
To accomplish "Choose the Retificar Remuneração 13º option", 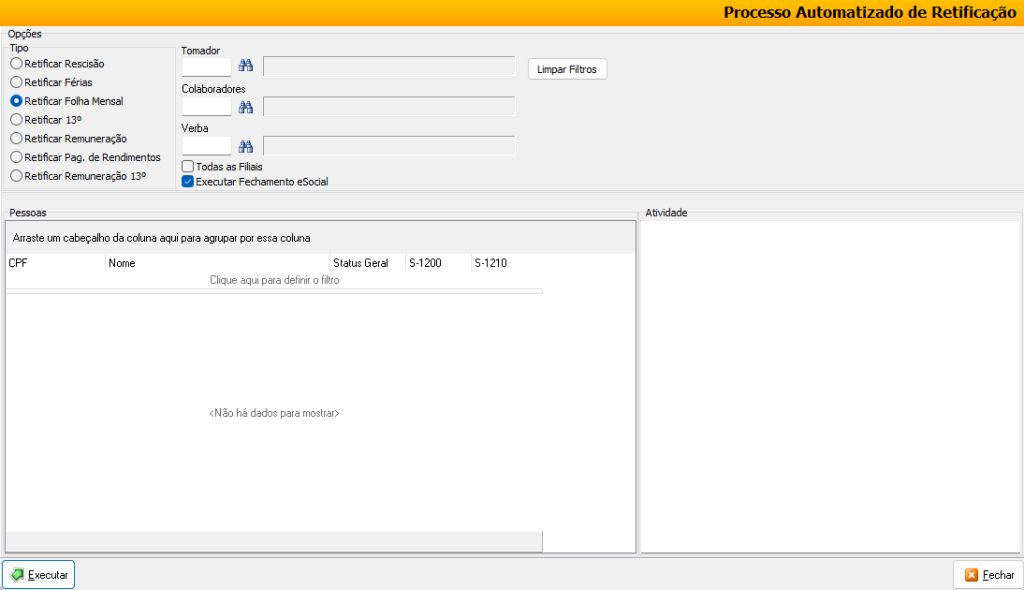I will 16,175.
